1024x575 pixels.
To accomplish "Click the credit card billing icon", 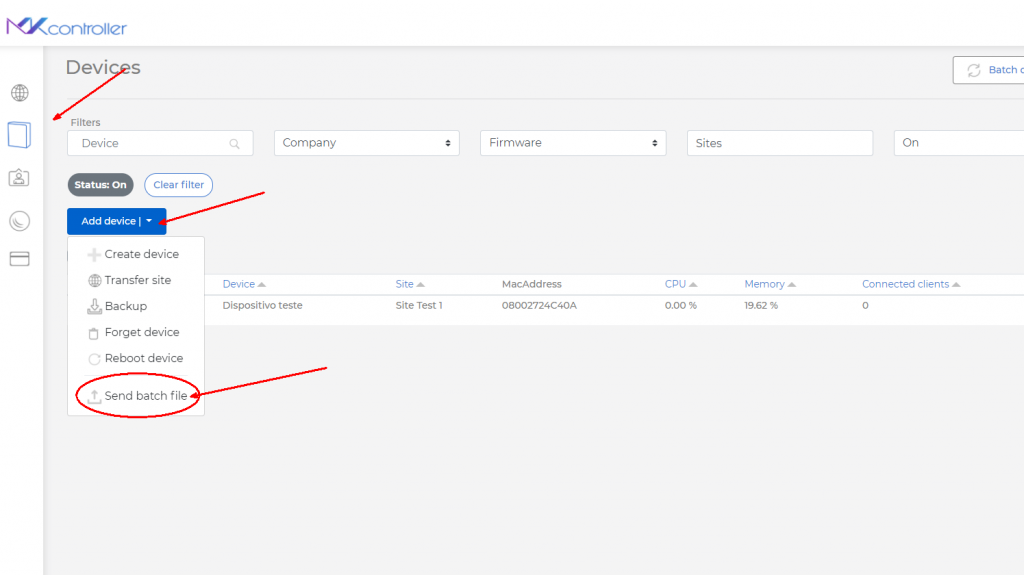I will [x=19, y=259].
